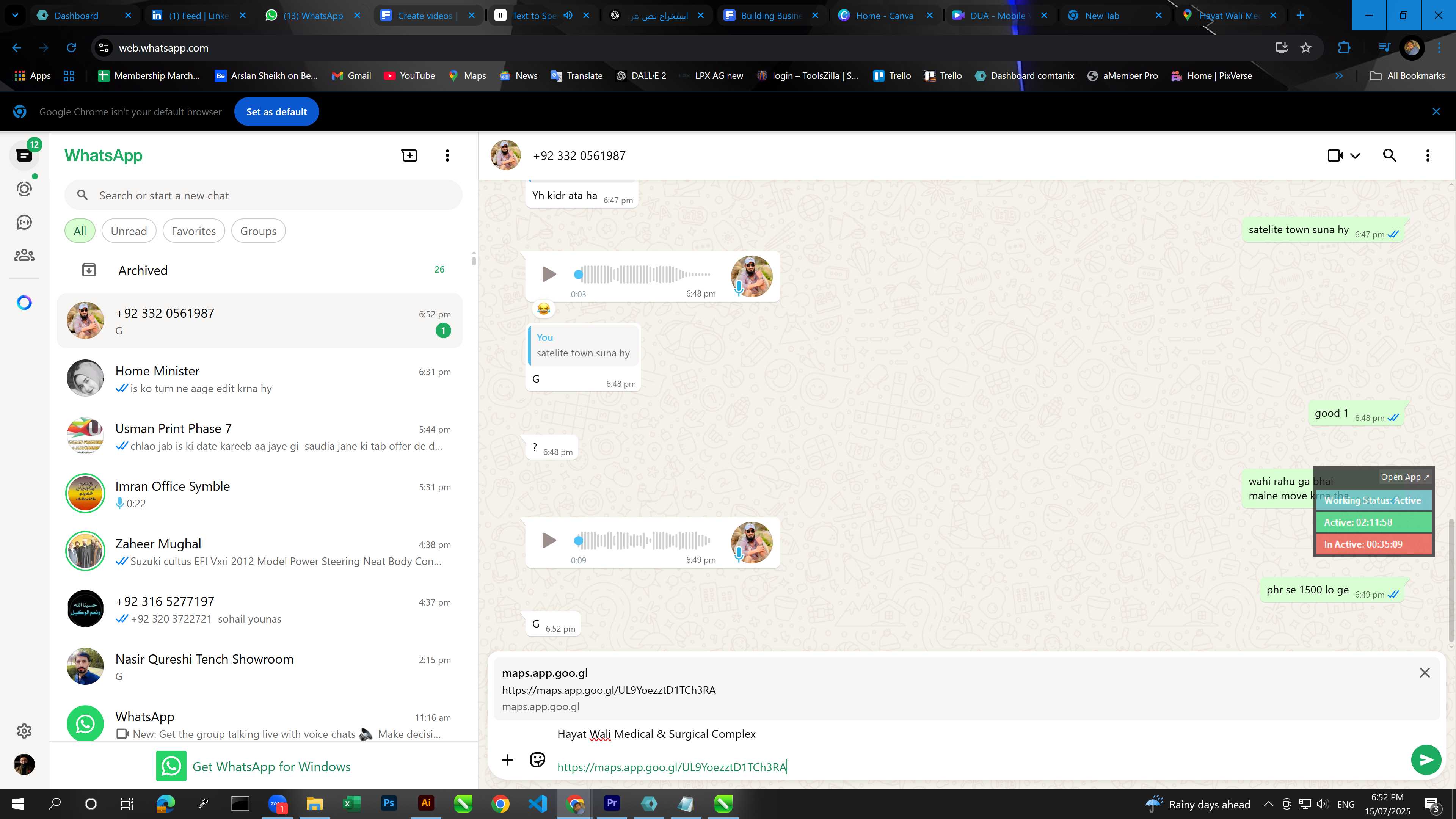
Task: Open the Usman Print Phase 7 chat
Action: pos(260,436)
